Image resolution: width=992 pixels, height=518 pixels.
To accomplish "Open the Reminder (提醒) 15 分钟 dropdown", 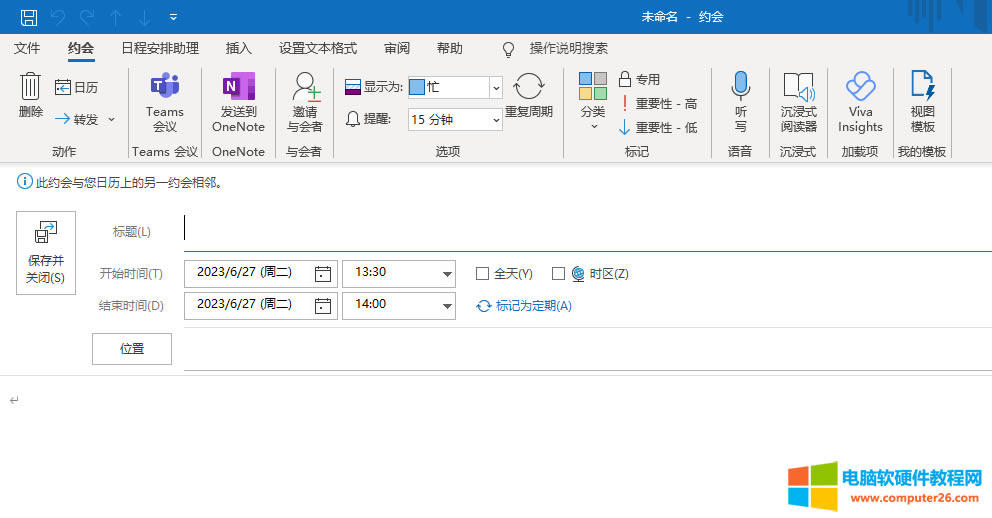I will coord(496,120).
